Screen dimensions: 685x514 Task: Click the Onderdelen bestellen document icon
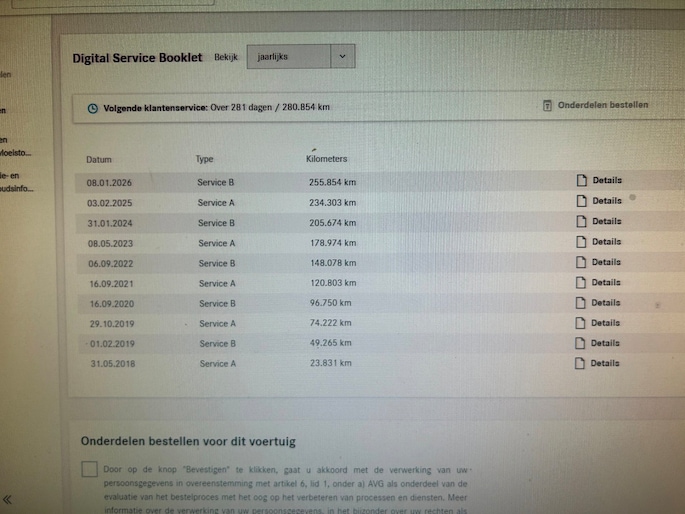click(548, 105)
